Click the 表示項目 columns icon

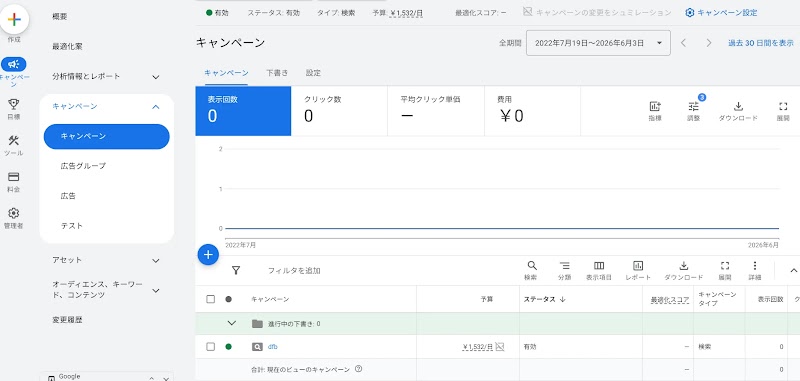coord(599,266)
